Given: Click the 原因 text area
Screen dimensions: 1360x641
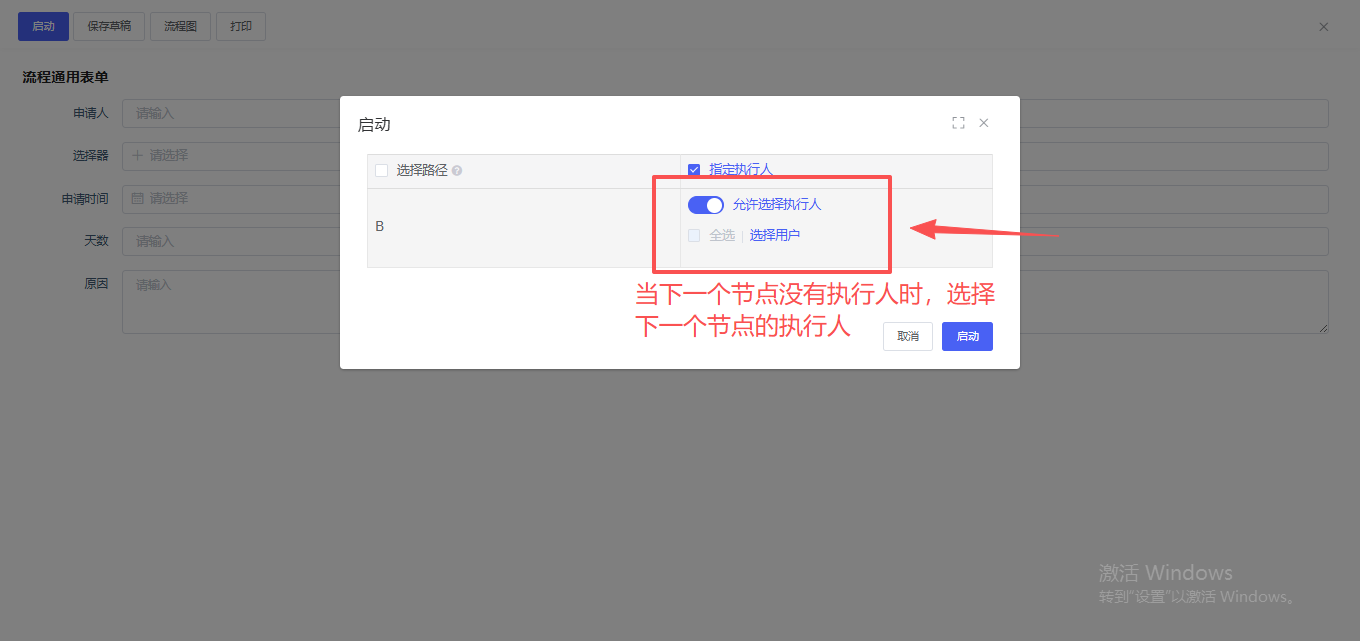Looking at the screenshot, I should pos(230,301).
